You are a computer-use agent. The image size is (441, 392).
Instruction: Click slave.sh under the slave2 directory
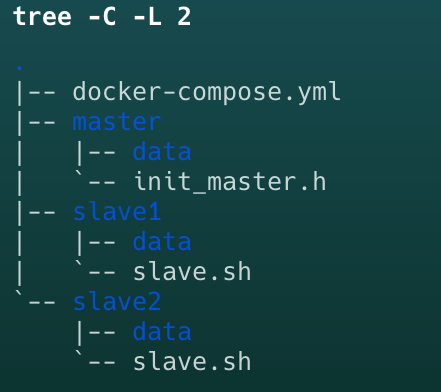point(192,362)
